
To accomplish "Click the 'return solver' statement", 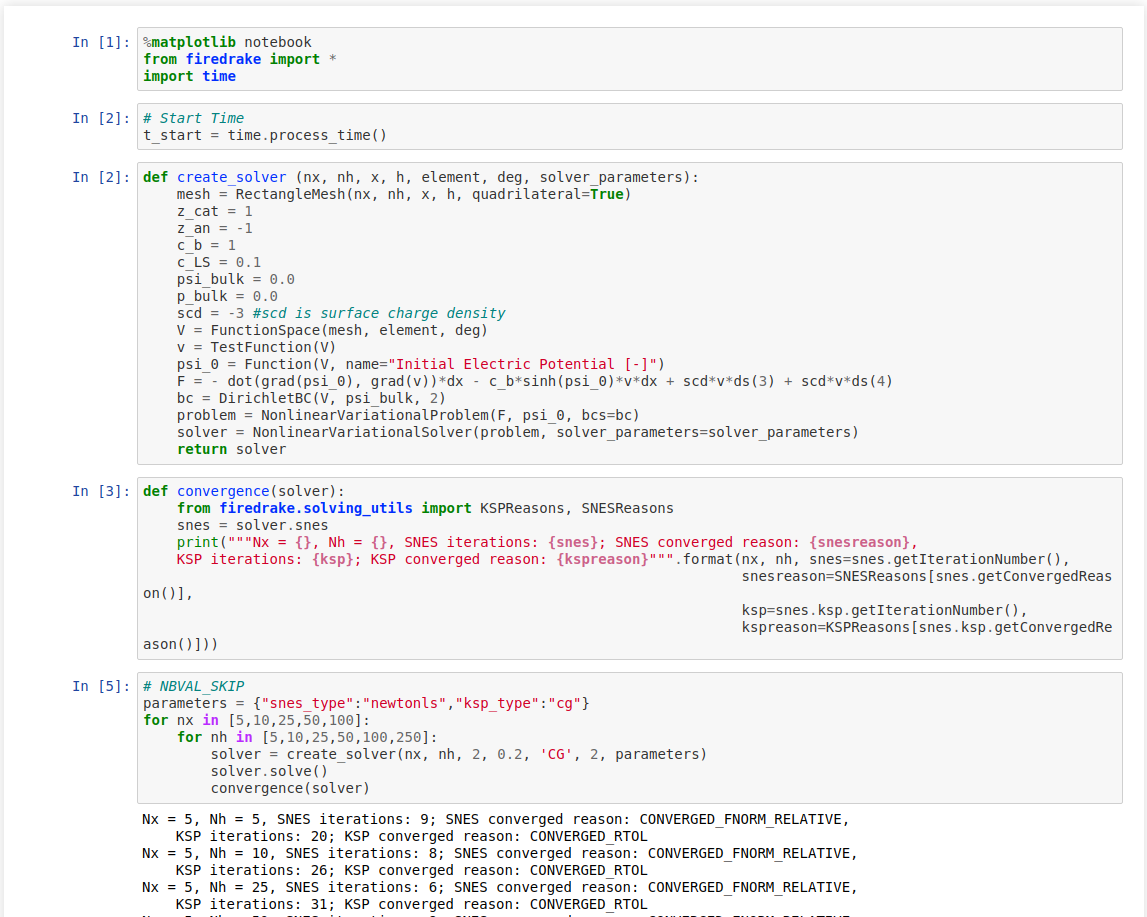I will 231,449.
